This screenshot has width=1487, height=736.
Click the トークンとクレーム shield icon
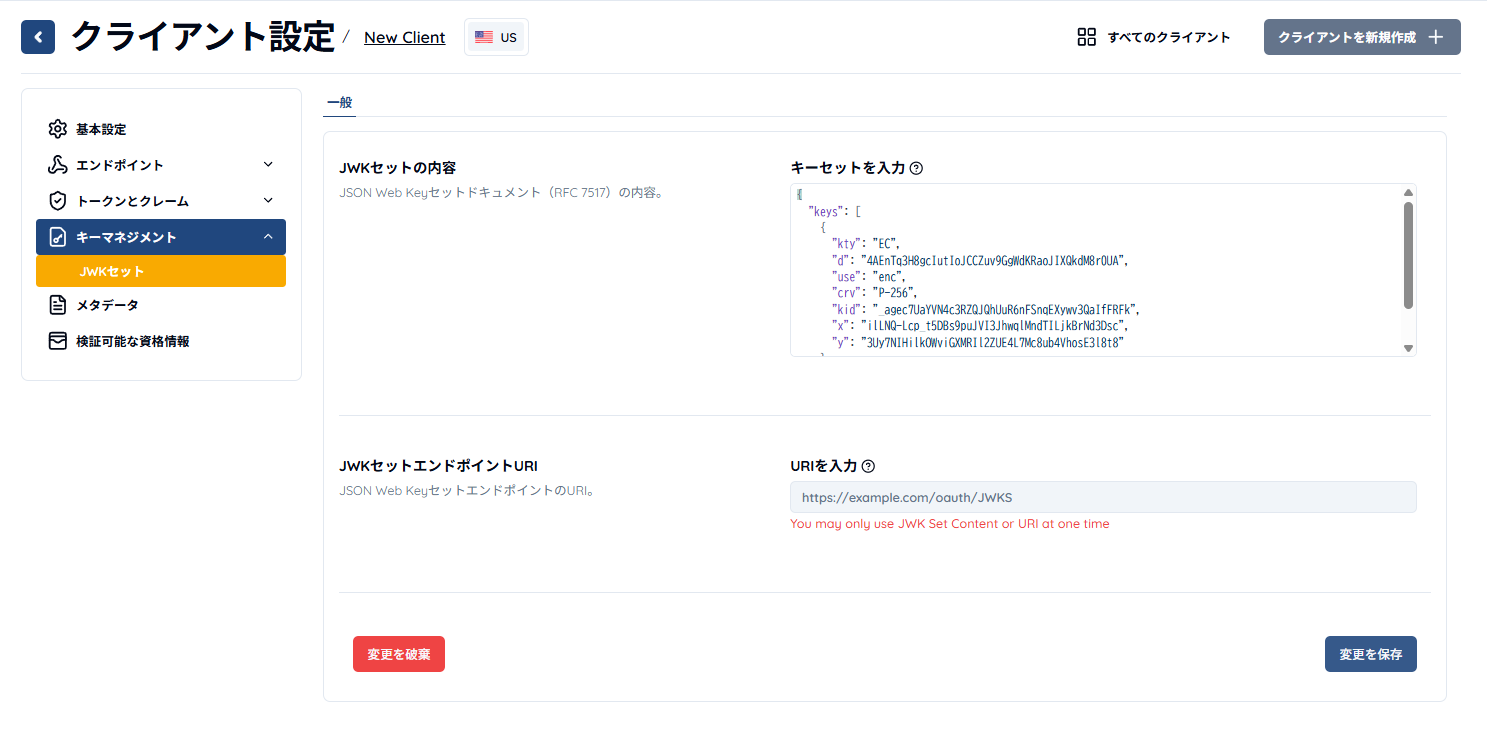58,200
